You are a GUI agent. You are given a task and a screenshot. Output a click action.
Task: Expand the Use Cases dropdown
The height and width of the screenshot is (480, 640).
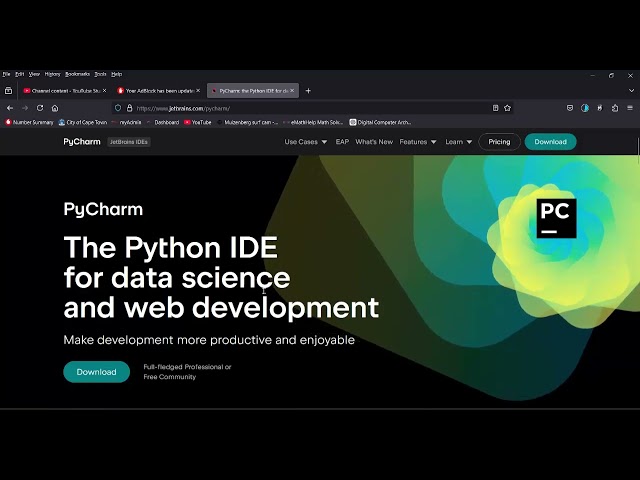coord(306,142)
